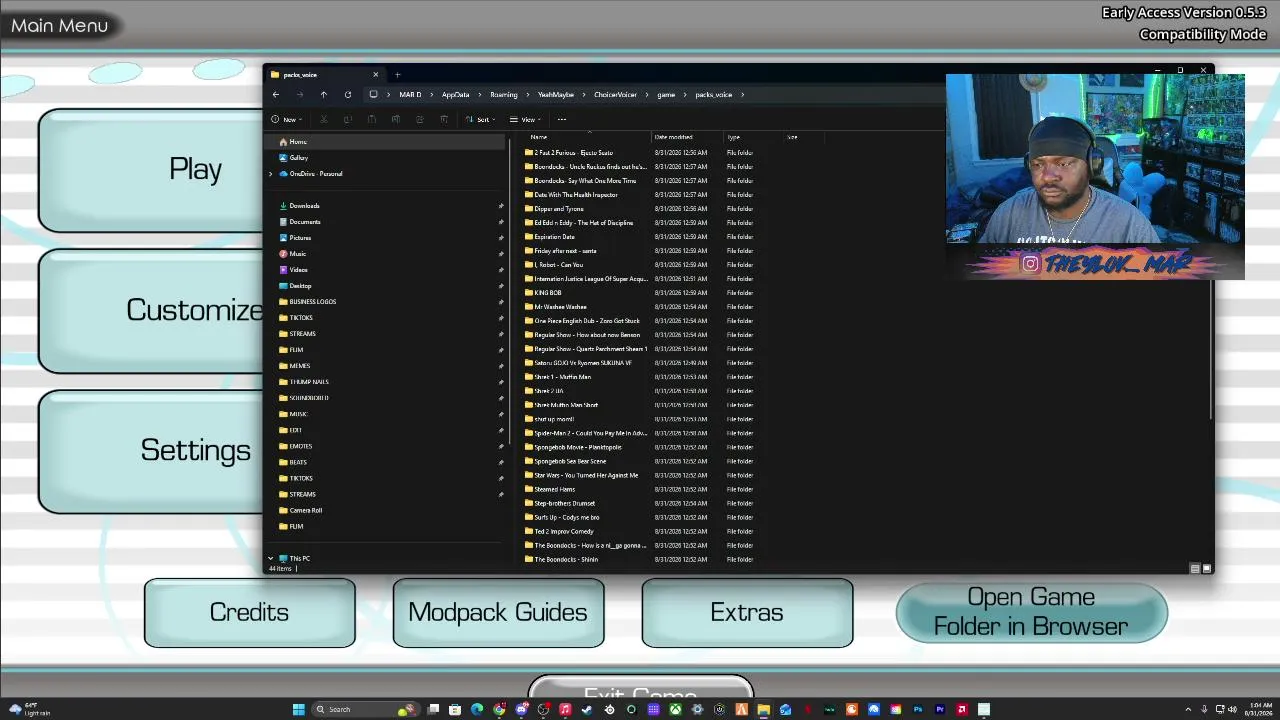Refresh the packs_voice folder view
Screen dimensions: 1280x720
pos(348,95)
